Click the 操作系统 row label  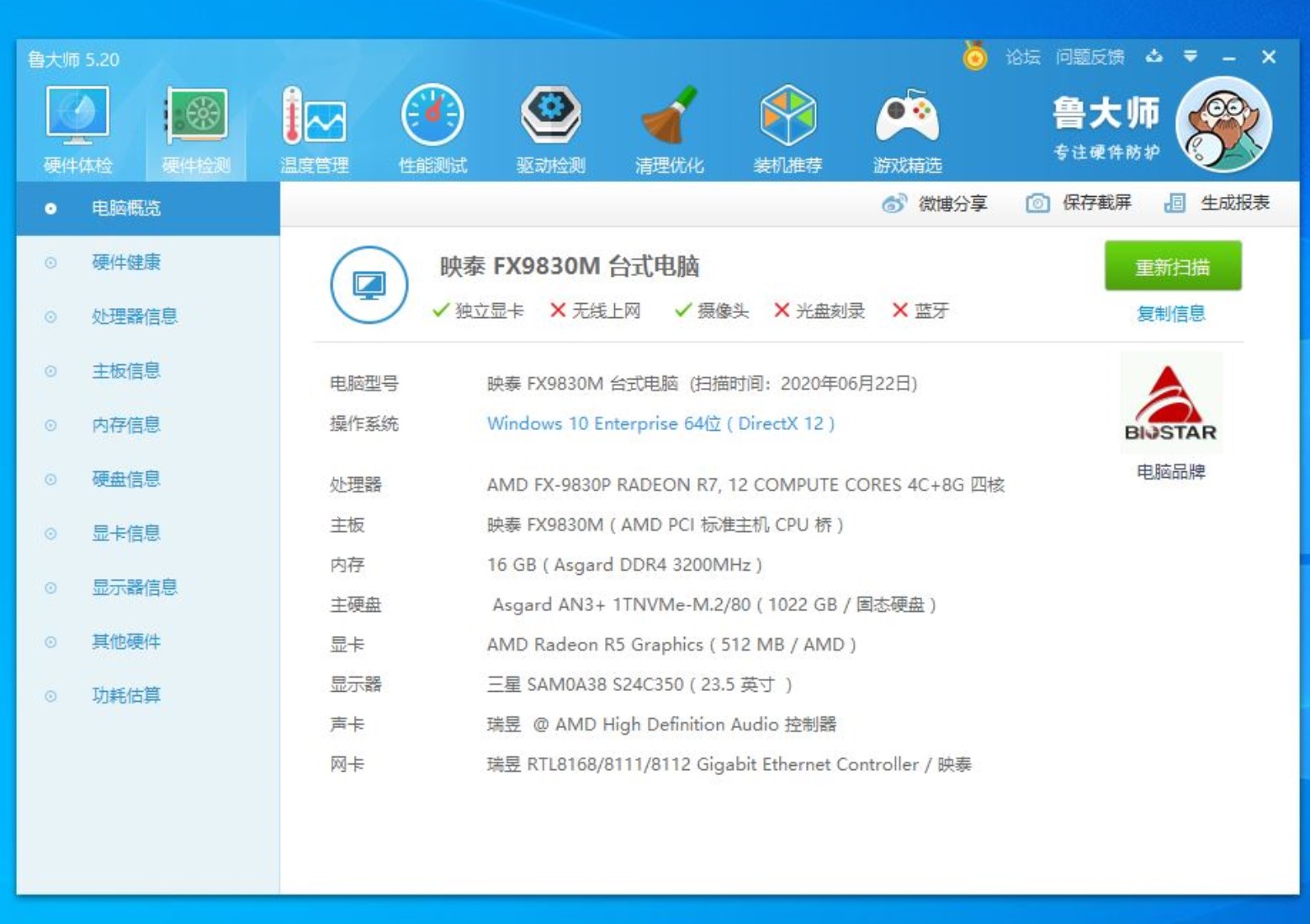[x=363, y=423]
